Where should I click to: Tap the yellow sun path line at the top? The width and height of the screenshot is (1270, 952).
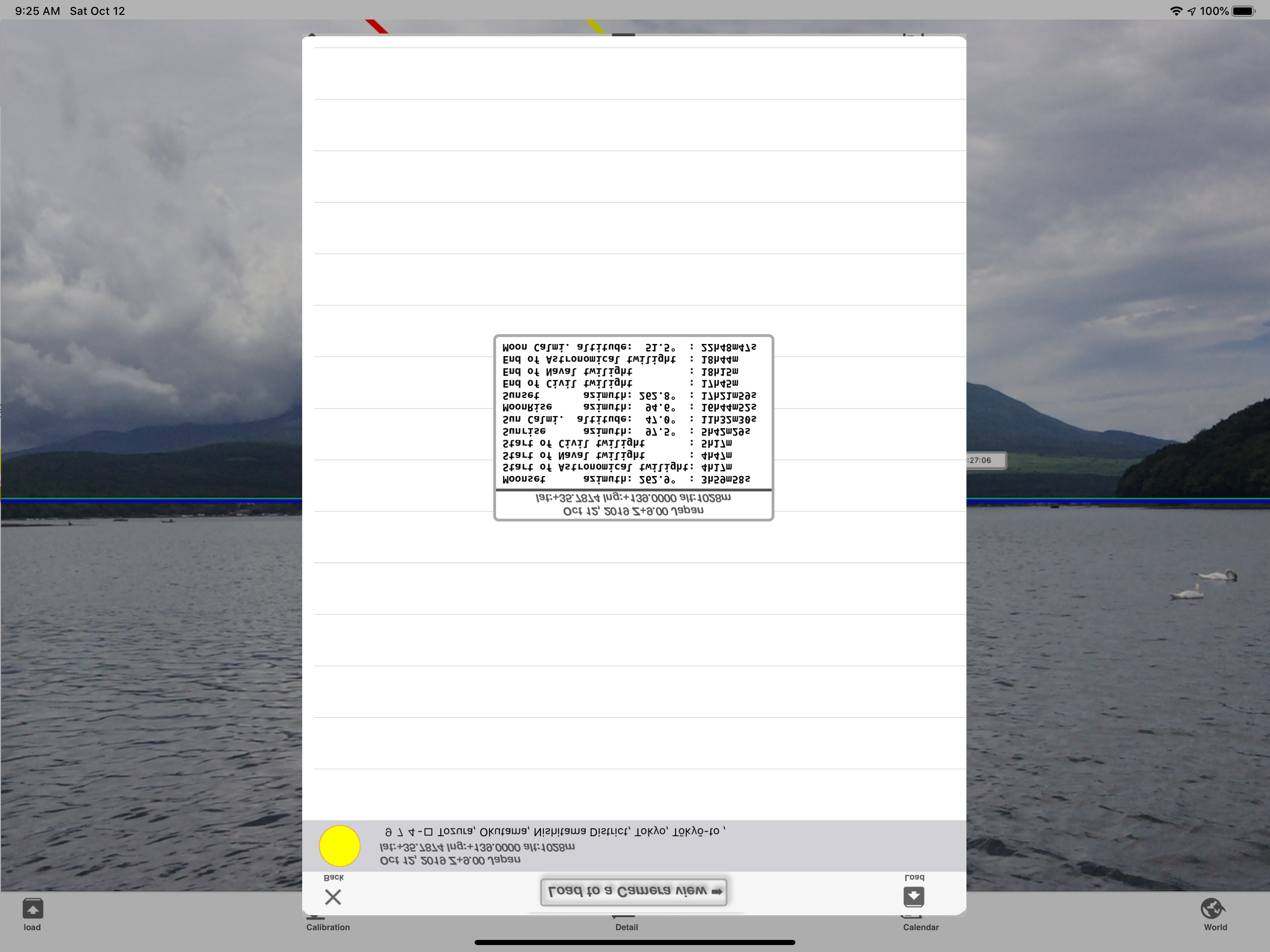595,26
